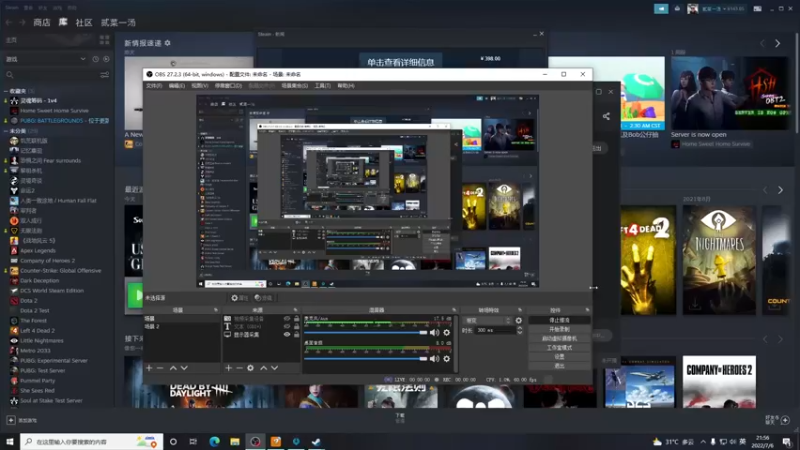The height and width of the screenshot is (450, 800).
Task: Open Little Nightmares cover in recent games
Action: [719, 260]
